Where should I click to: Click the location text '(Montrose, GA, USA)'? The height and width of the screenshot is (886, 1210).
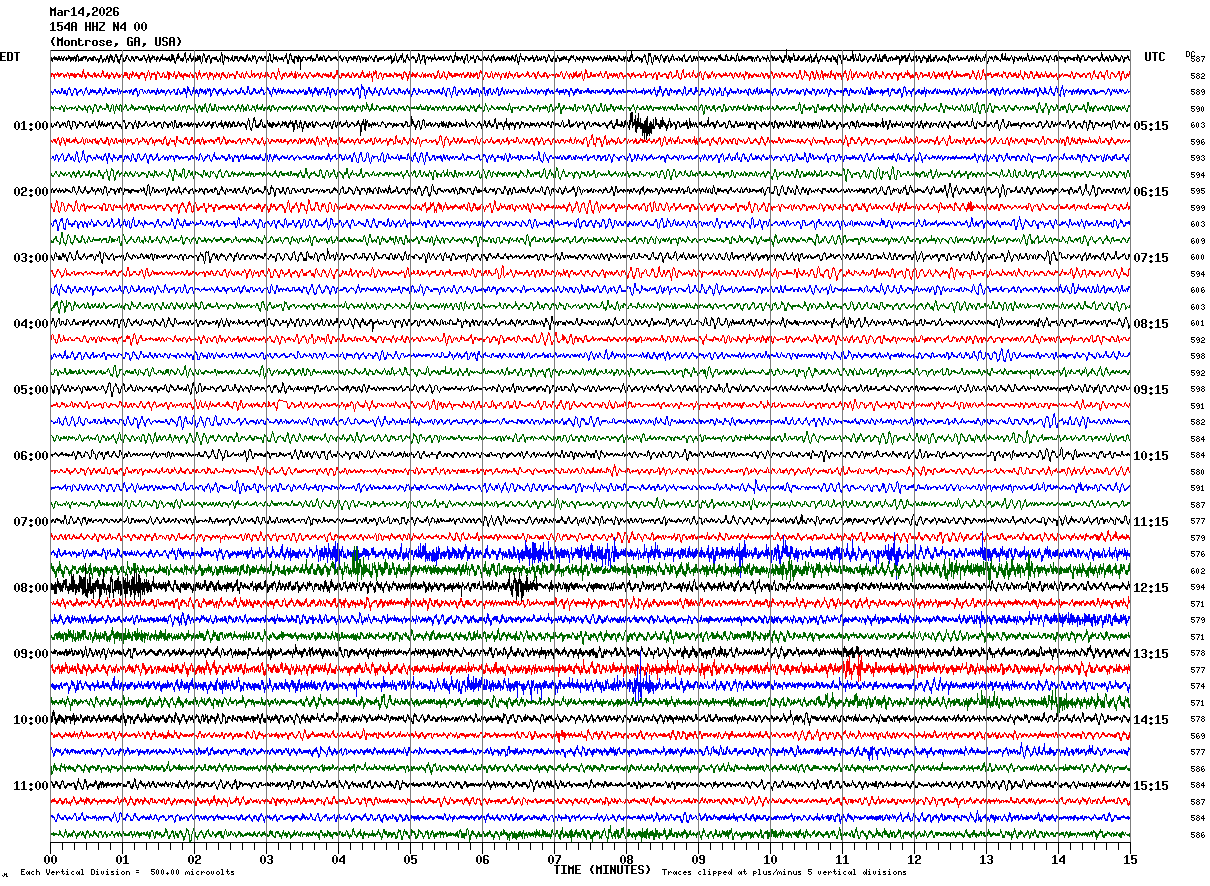pos(116,42)
